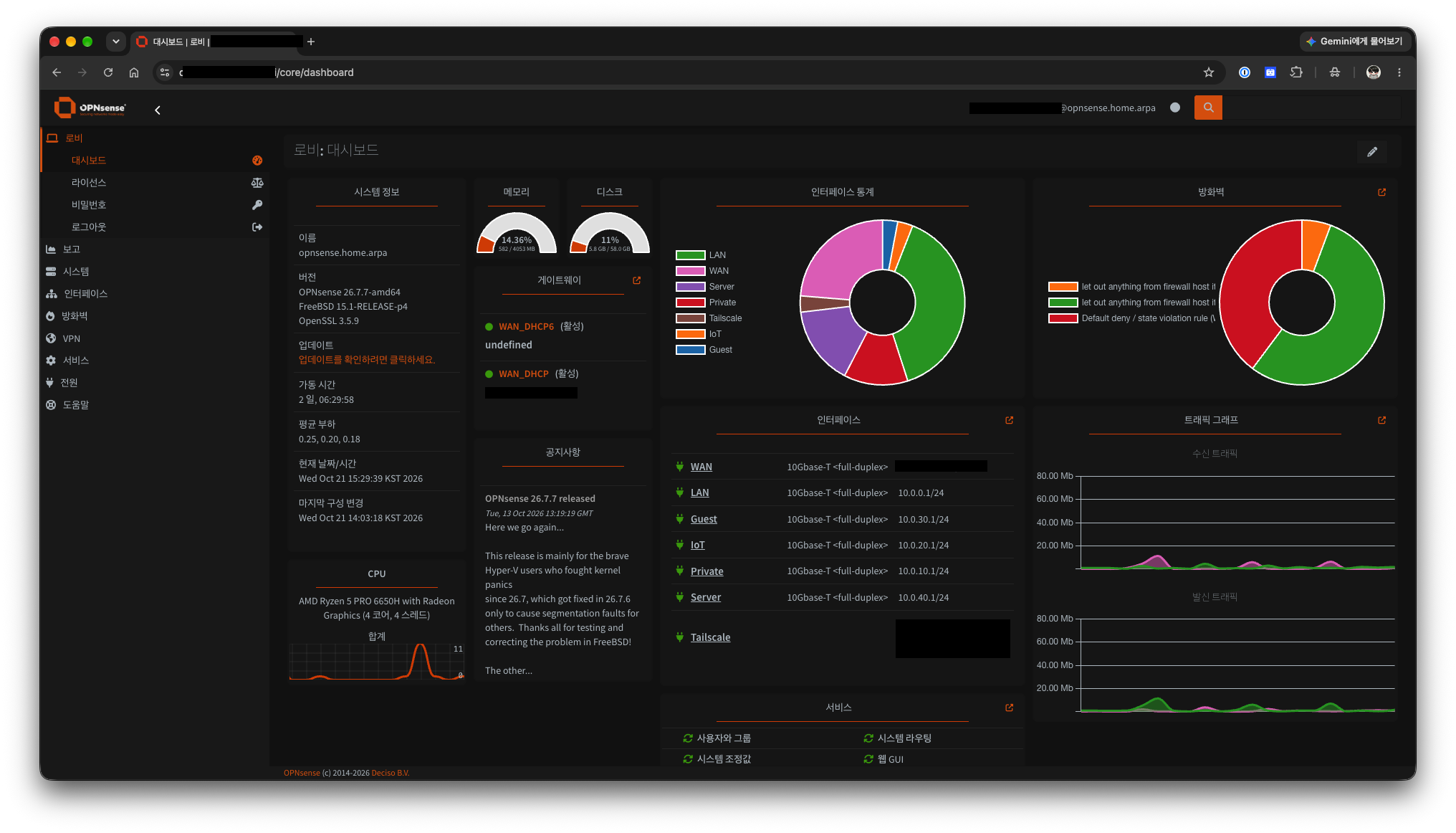Click in the top search input field
1456x833 pixels.
point(1311,108)
